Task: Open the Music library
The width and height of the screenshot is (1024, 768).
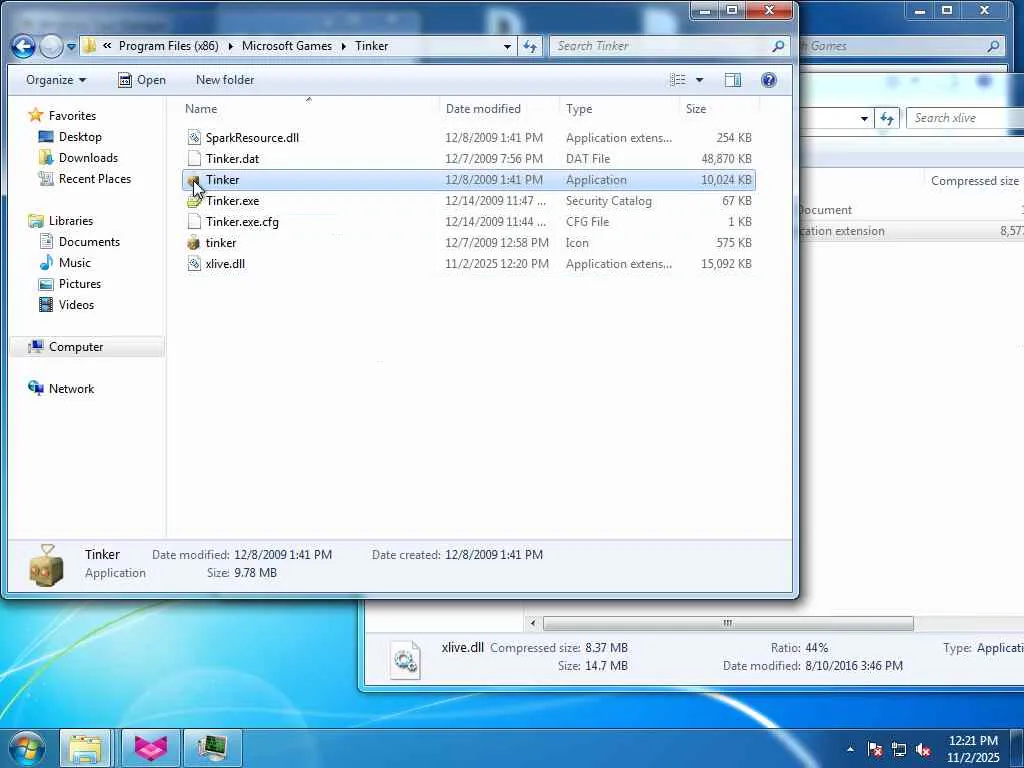Action: tap(74, 263)
